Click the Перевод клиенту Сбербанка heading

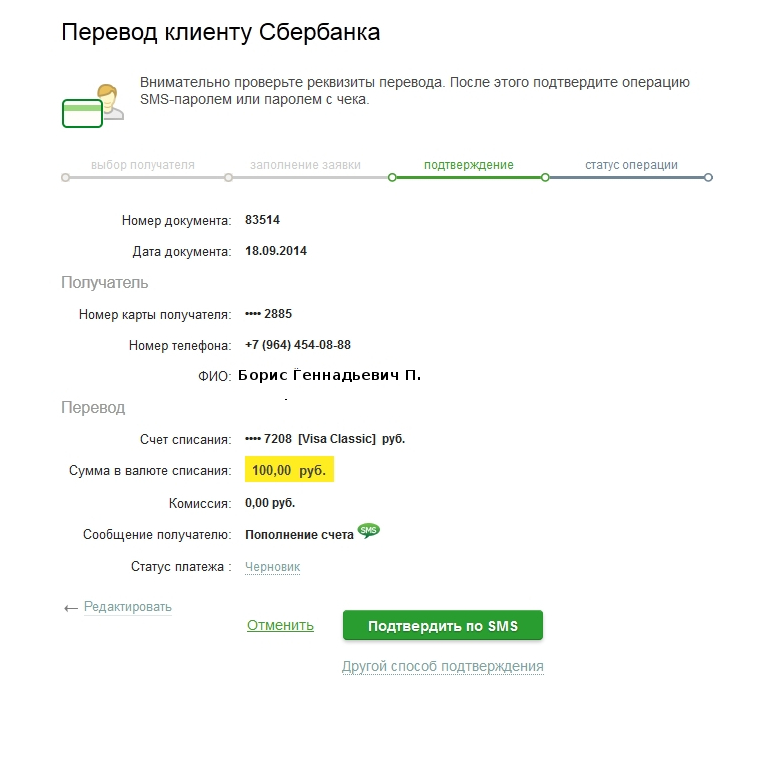point(220,32)
